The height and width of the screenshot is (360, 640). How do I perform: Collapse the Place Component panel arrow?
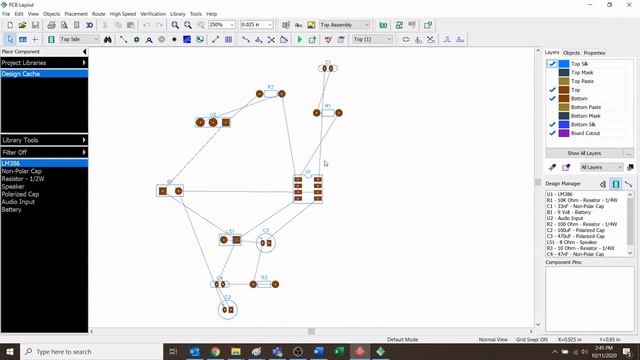(x=84, y=52)
